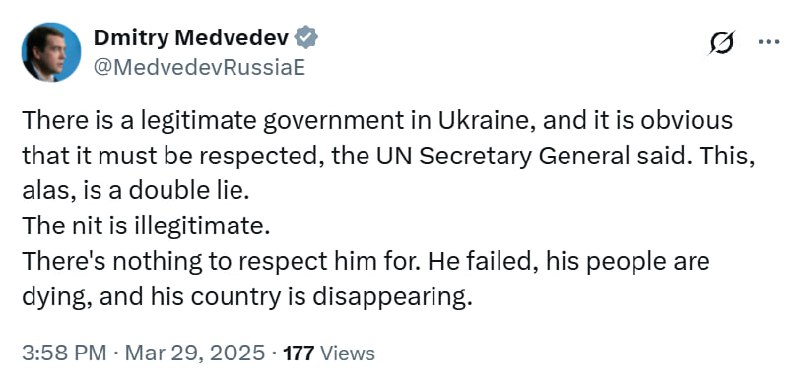Click the gray verified badge beside the name
800x386 pixels.
pyautogui.click(x=308, y=38)
